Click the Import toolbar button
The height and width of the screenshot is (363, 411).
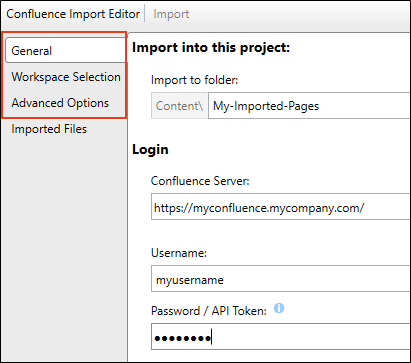pyautogui.click(x=171, y=14)
